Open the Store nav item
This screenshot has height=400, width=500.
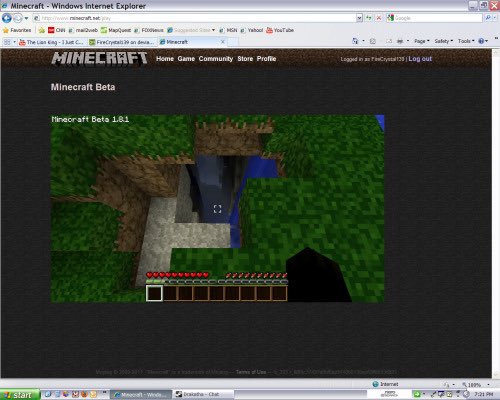point(245,59)
